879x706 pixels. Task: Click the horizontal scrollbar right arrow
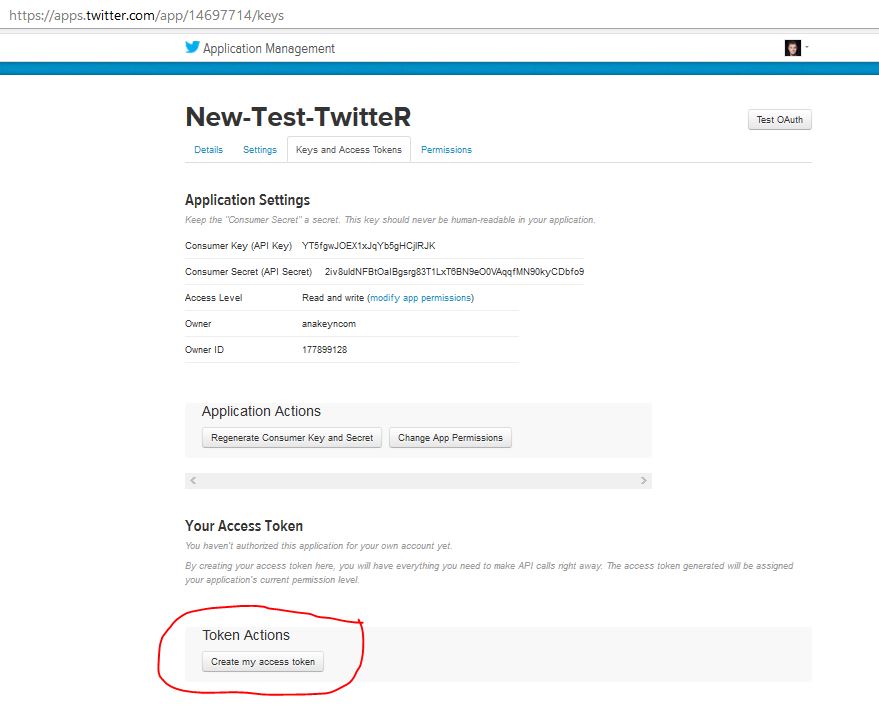point(644,481)
